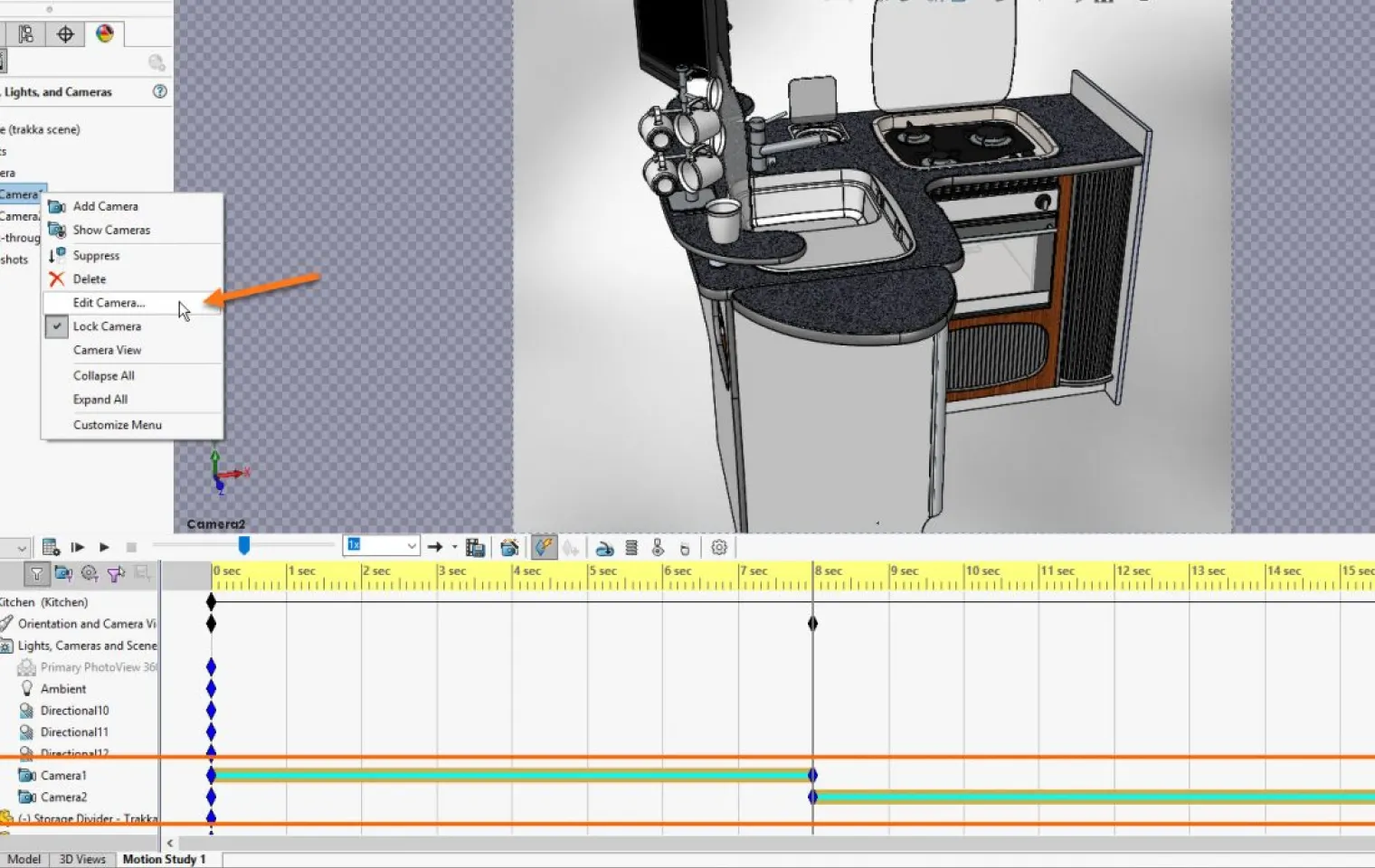Click the greyed Add/Update Key icon

tap(571, 547)
